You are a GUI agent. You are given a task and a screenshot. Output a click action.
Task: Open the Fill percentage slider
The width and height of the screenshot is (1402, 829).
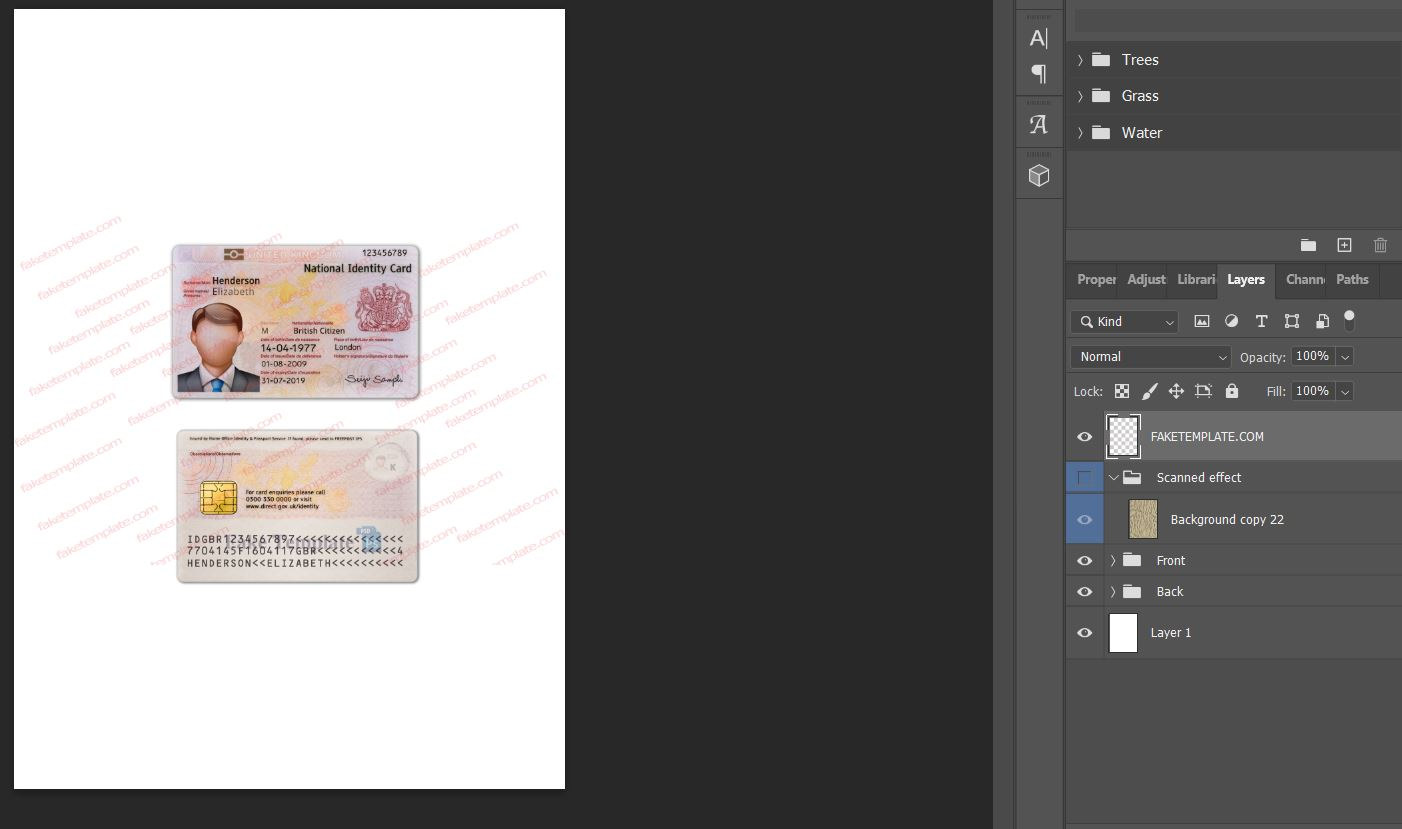pos(1344,391)
